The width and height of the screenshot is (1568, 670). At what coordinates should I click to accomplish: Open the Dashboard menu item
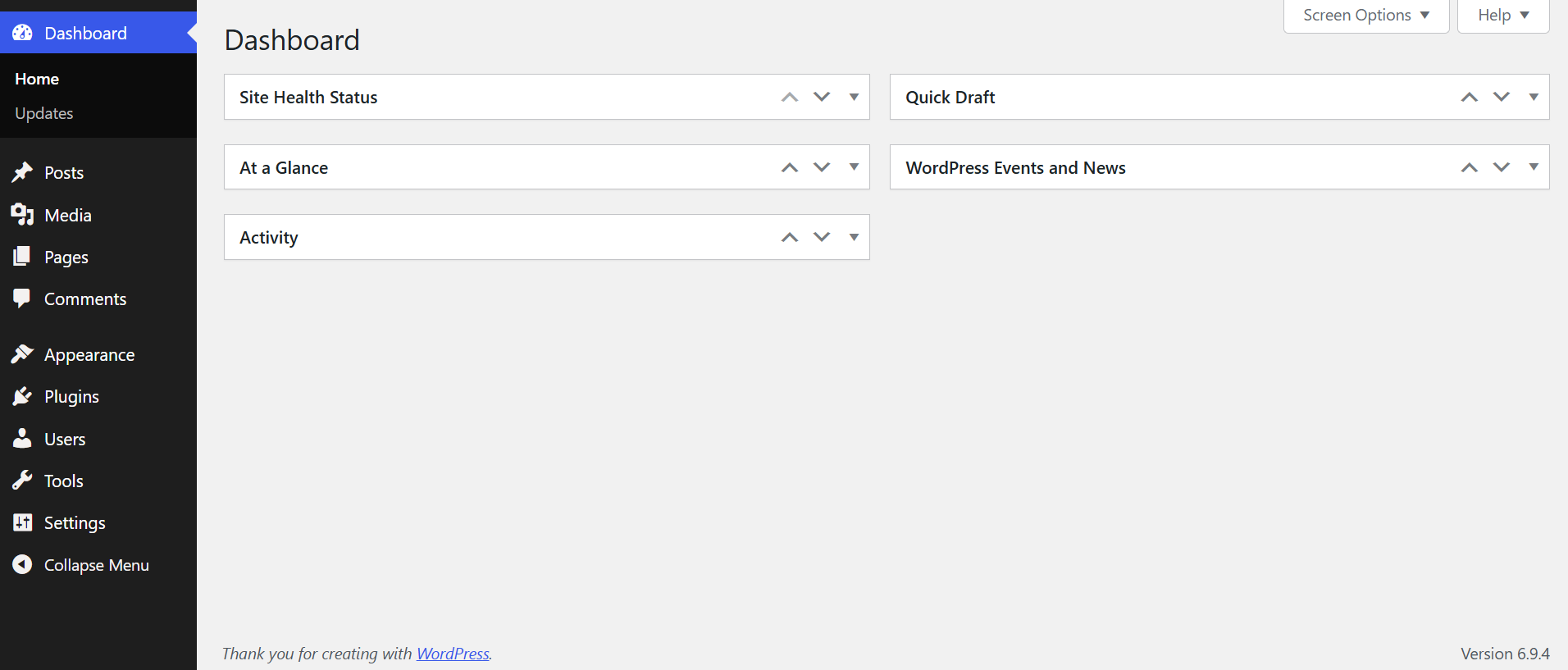(98, 33)
